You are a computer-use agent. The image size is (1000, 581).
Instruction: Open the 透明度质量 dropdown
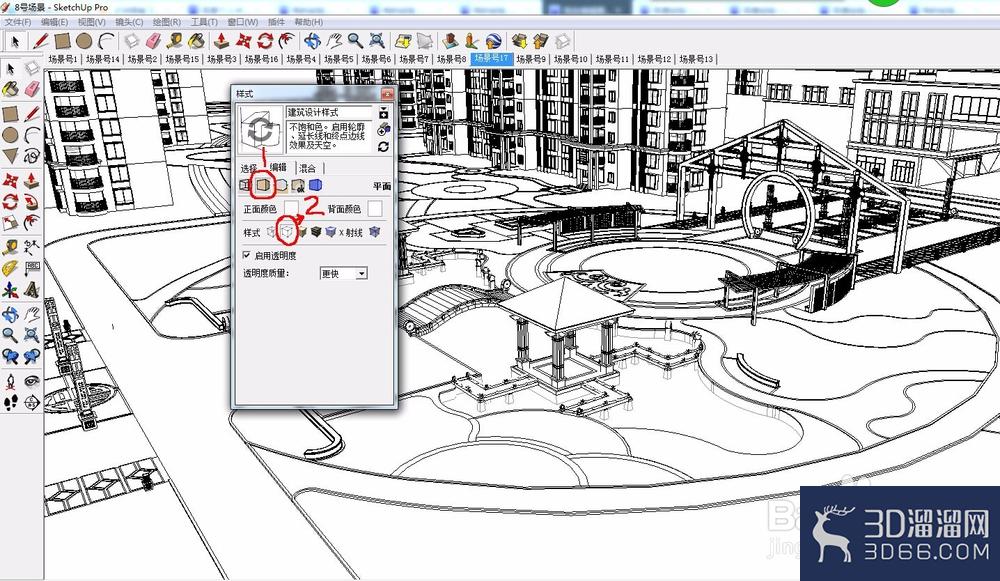[344, 274]
